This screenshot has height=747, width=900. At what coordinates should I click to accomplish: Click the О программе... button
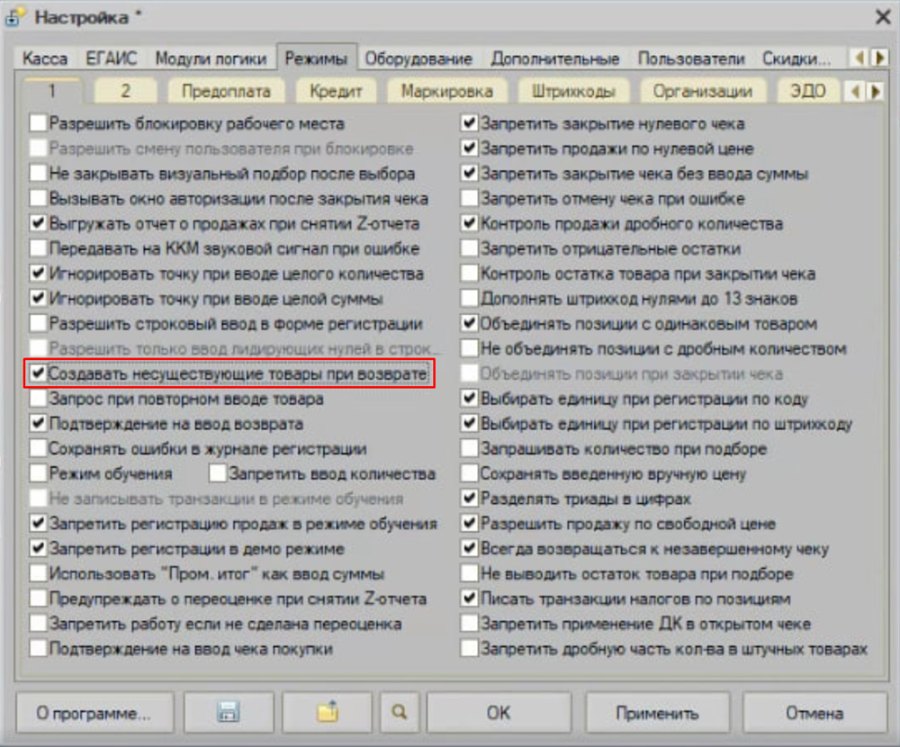point(94,713)
